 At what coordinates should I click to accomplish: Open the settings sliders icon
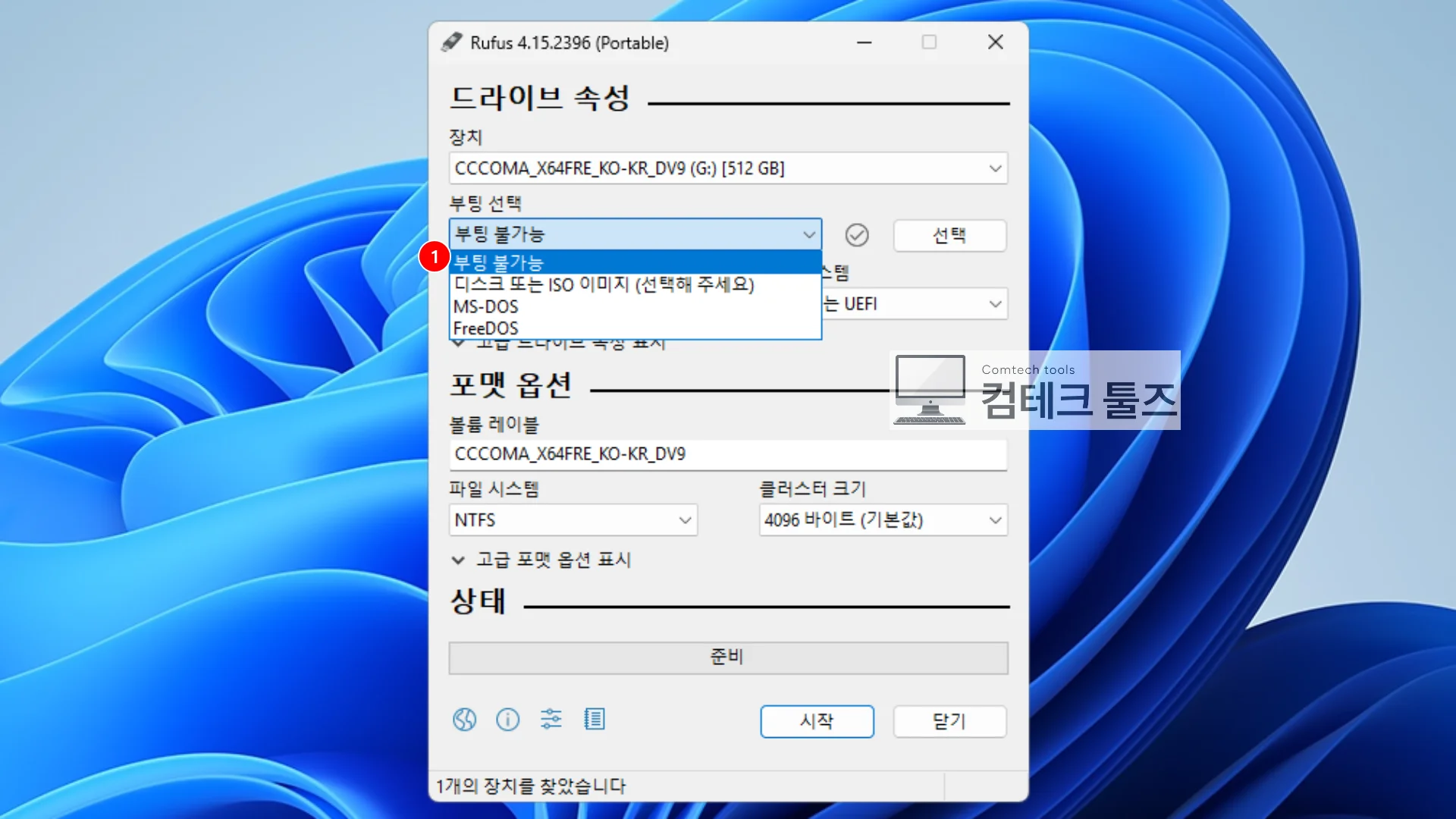coord(551,718)
